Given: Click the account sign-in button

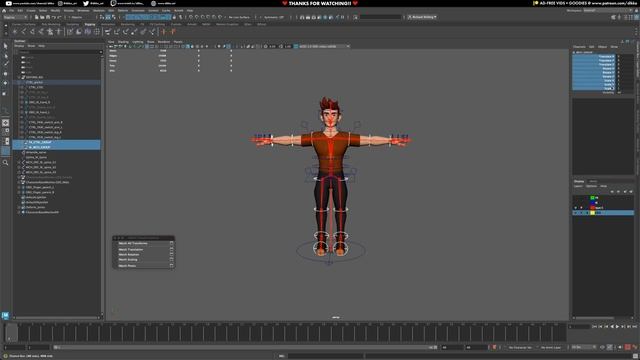Looking at the screenshot, I should pos(422,17).
